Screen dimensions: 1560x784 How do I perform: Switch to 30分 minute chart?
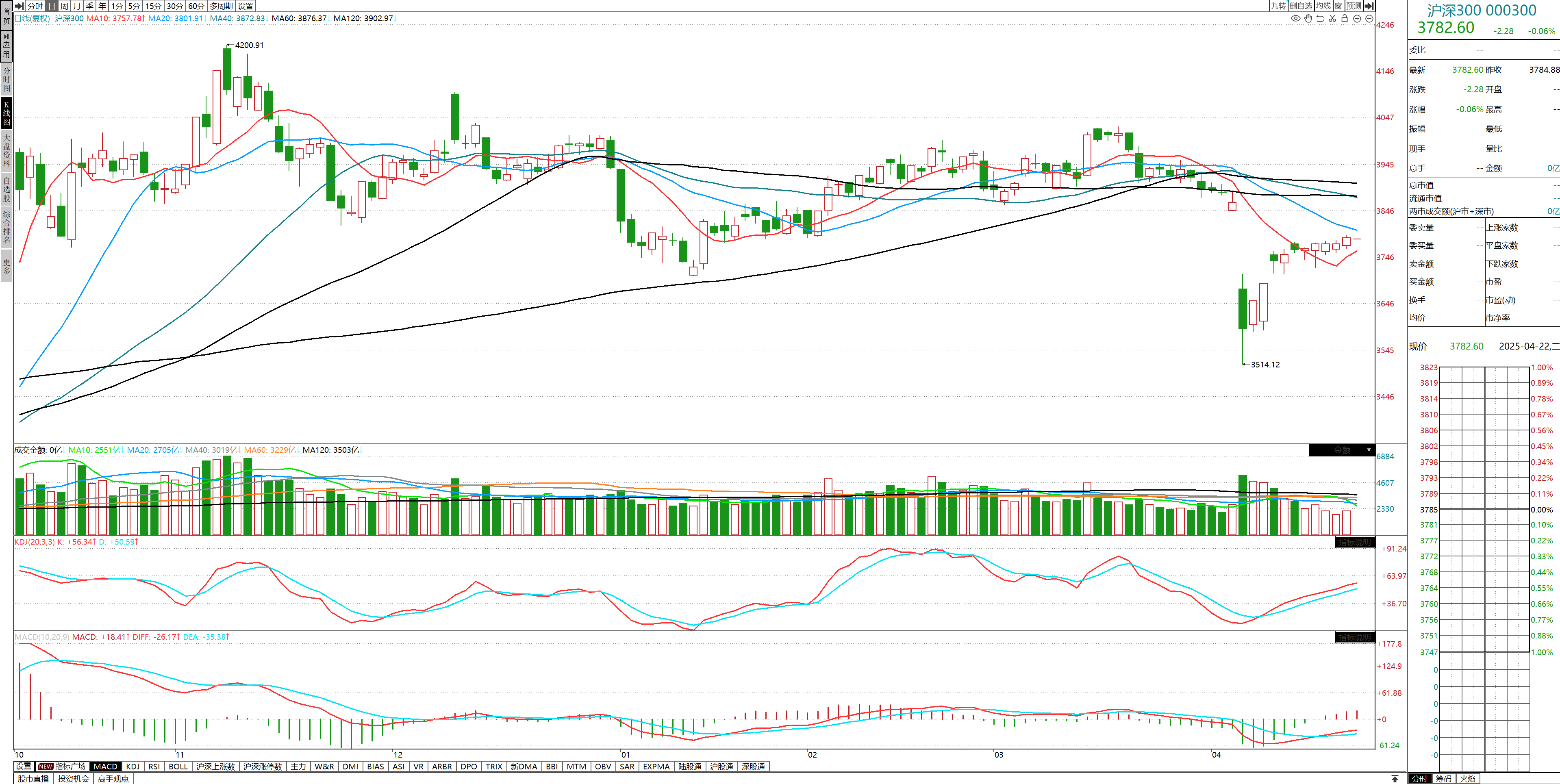tap(175, 6)
